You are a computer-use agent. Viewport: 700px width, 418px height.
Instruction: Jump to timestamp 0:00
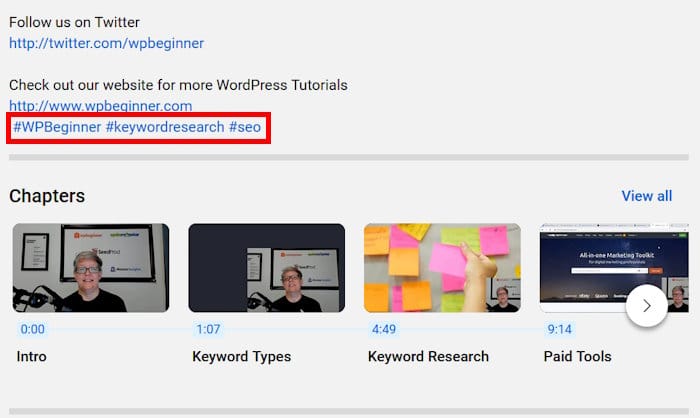[x=33, y=329]
